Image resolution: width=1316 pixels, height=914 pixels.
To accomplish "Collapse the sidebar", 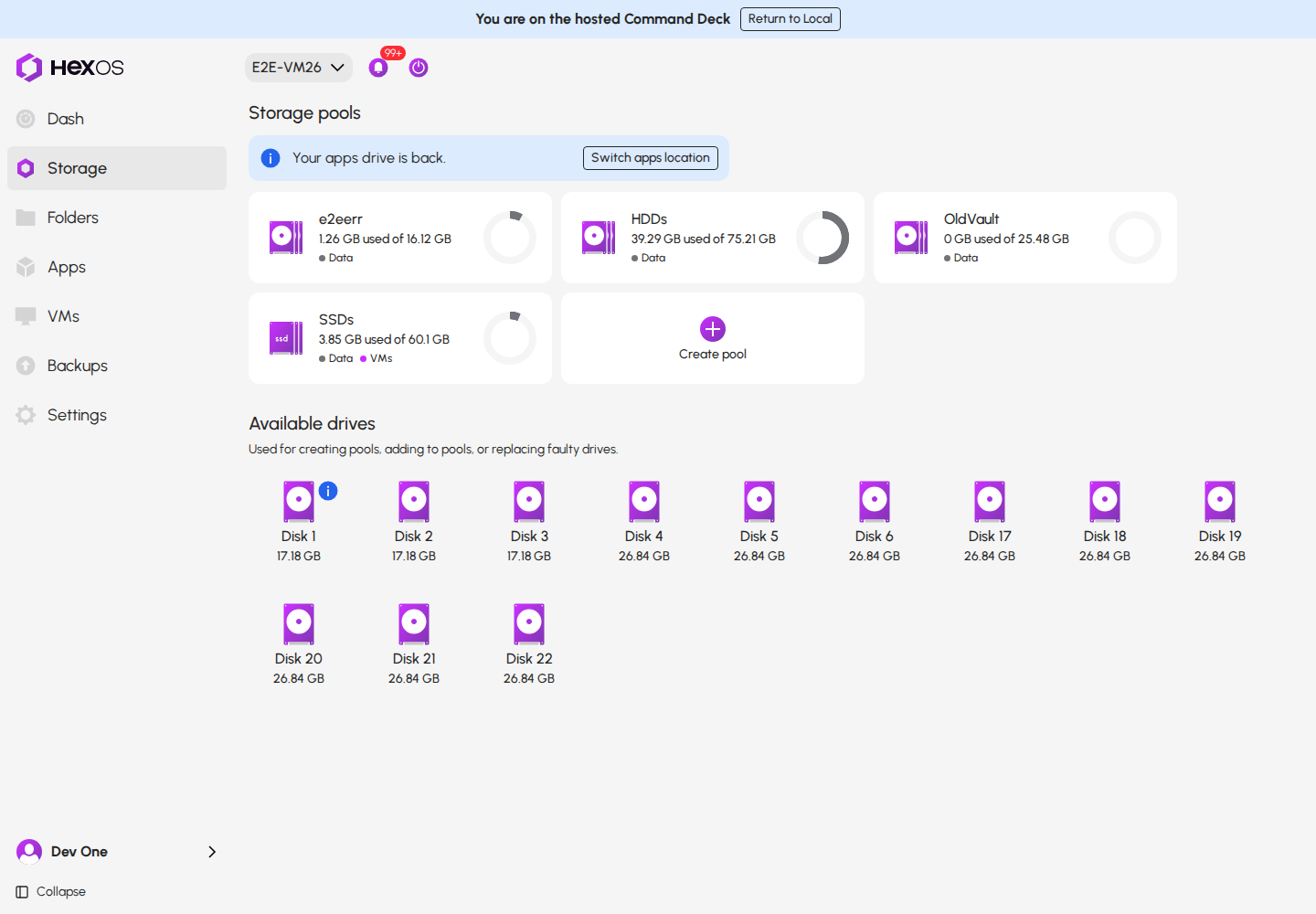I will pyautogui.click(x=51, y=892).
